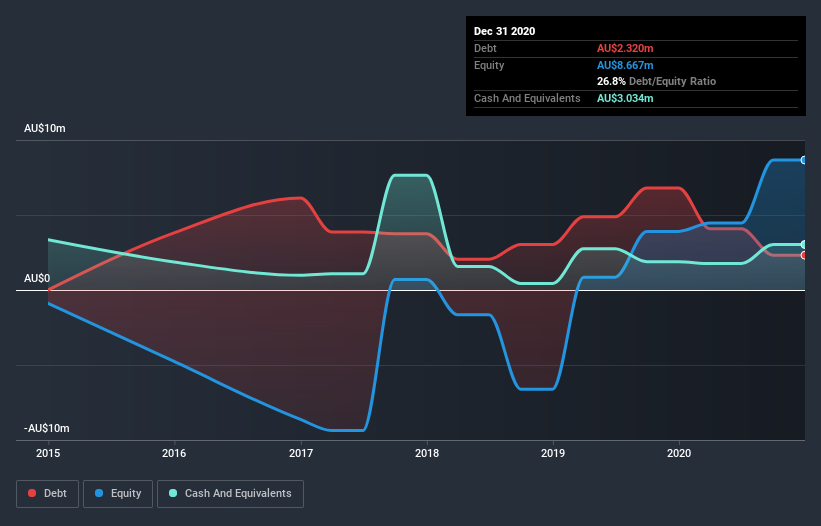
Task: Select the 2018 axis label
Action: click(x=427, y=453)
